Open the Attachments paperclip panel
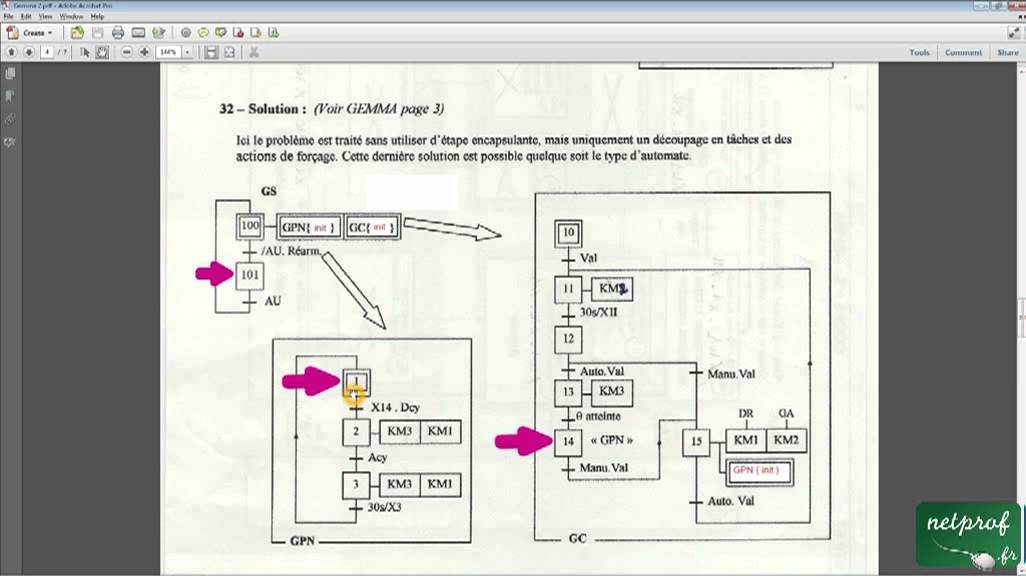Image resolution: width=1026 pixels, height=576 pixels. (10, 119)
